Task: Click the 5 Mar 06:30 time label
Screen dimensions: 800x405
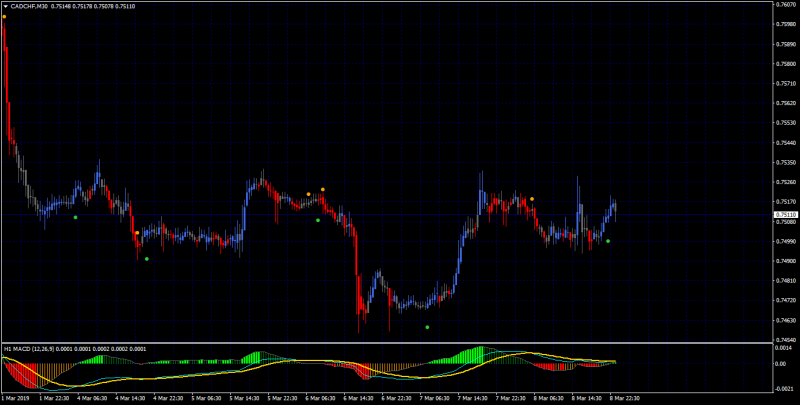Action: [x=206, y=398]
